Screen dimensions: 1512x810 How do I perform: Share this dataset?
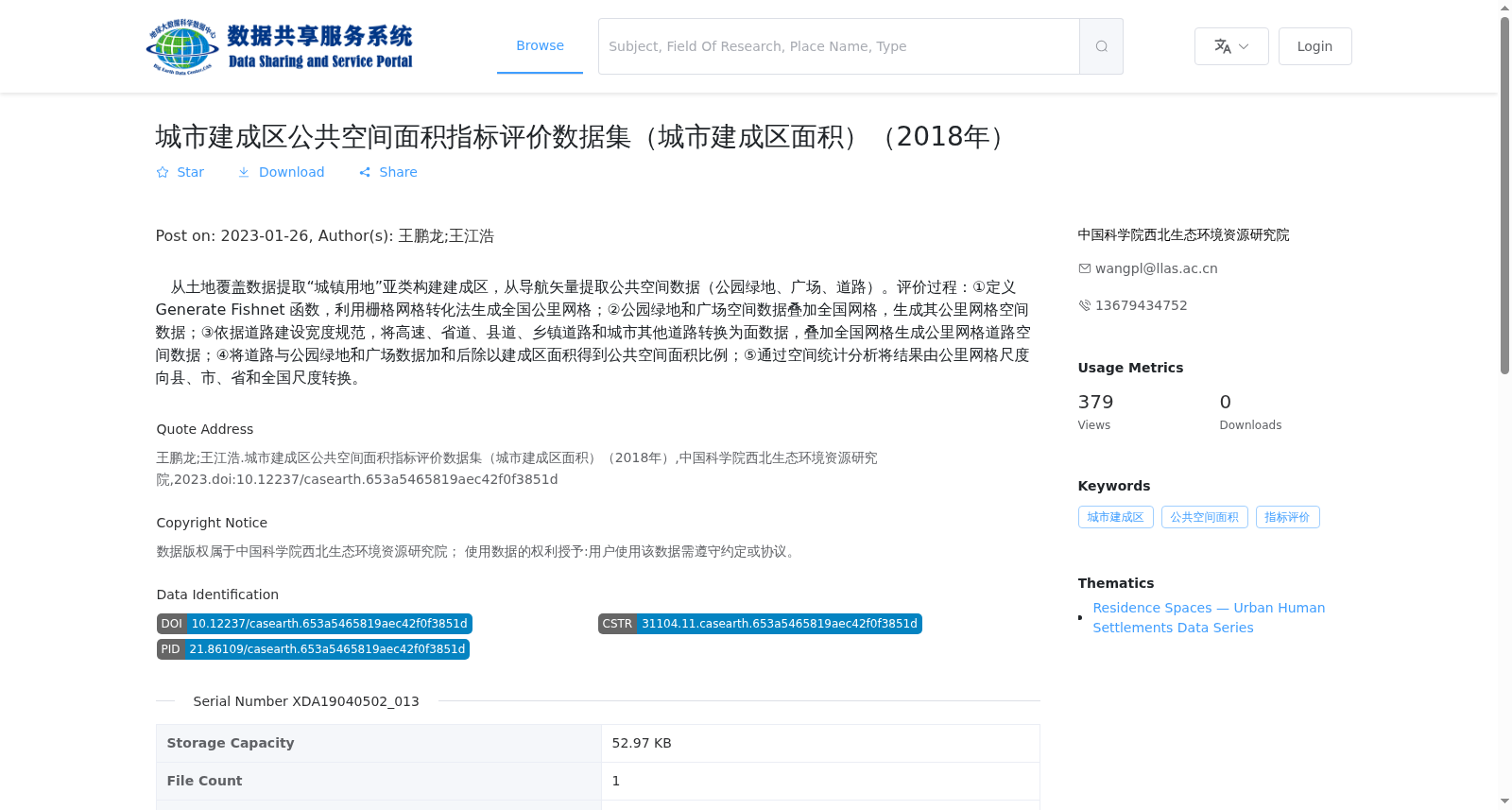pos(387,172)
